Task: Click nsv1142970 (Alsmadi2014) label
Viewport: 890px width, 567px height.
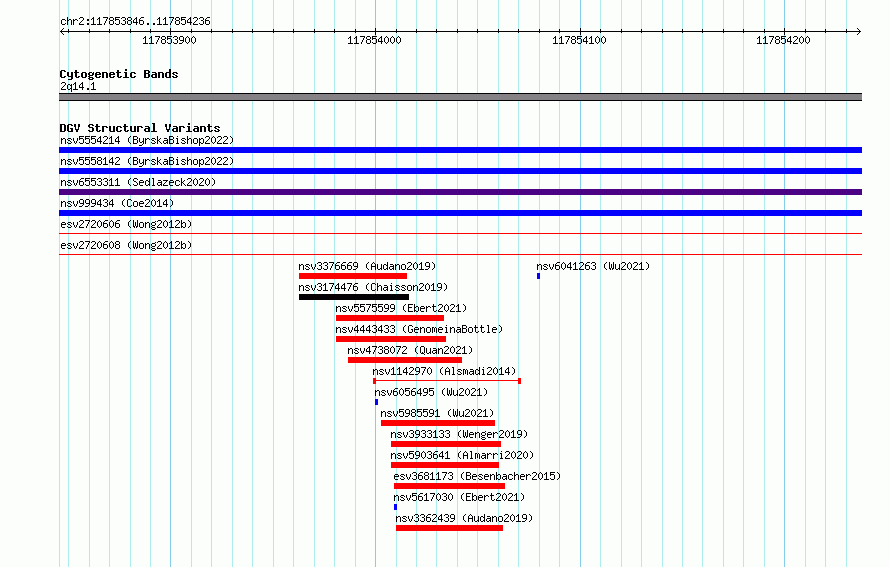Action: pyautogui.click(x=444, y=371)
